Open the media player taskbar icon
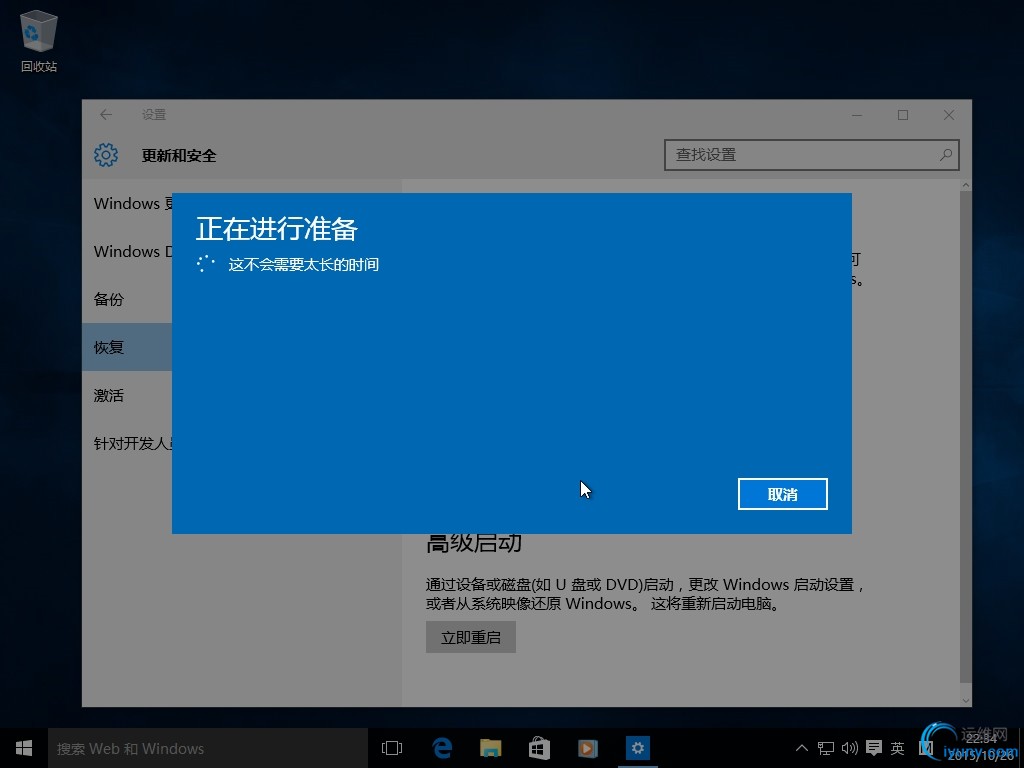The width and height of the screenshot is (1024, 768). pyautogui.click(x=588, y=748)
